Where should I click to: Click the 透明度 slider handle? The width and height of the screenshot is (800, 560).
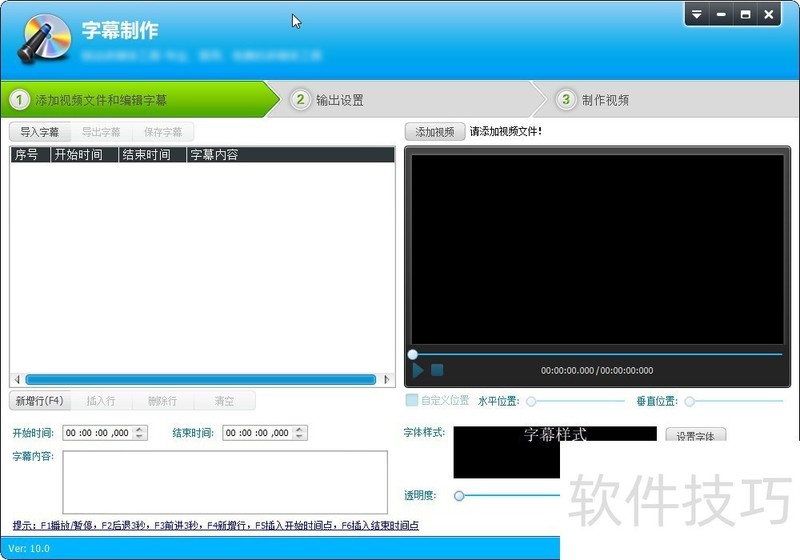click(x=459, y=495)
